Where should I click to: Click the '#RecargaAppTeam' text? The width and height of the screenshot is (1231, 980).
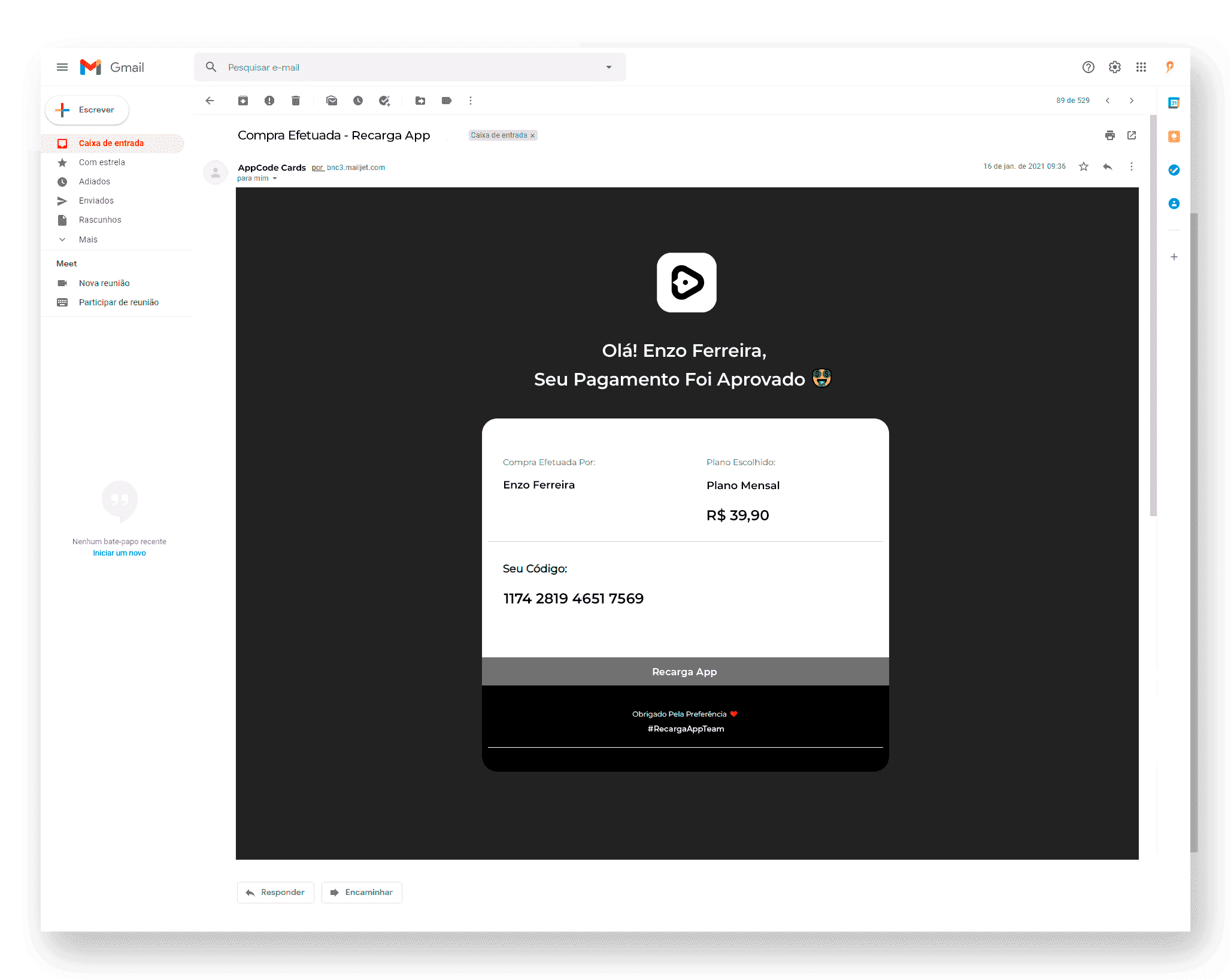[x=686, y=729]
